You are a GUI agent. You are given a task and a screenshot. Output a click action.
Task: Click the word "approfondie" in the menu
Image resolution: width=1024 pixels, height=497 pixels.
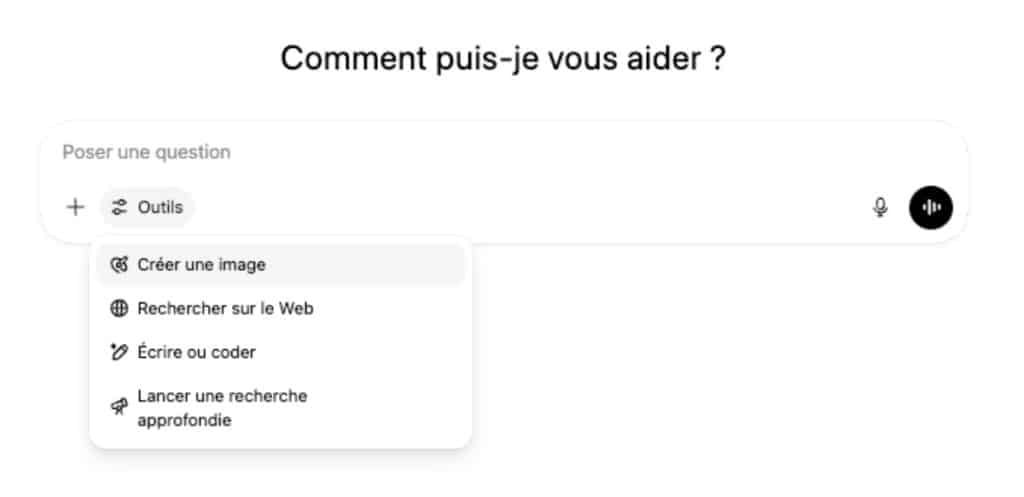click(184, 421)
